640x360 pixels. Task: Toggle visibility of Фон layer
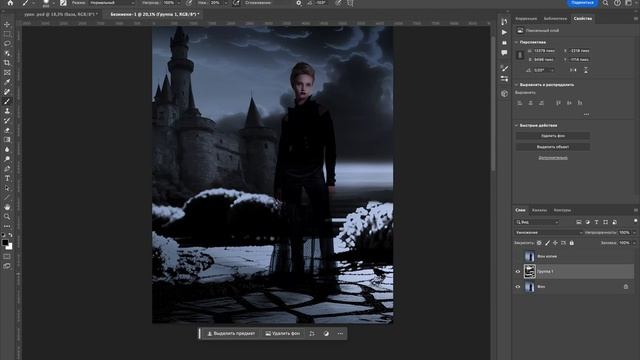518,287
